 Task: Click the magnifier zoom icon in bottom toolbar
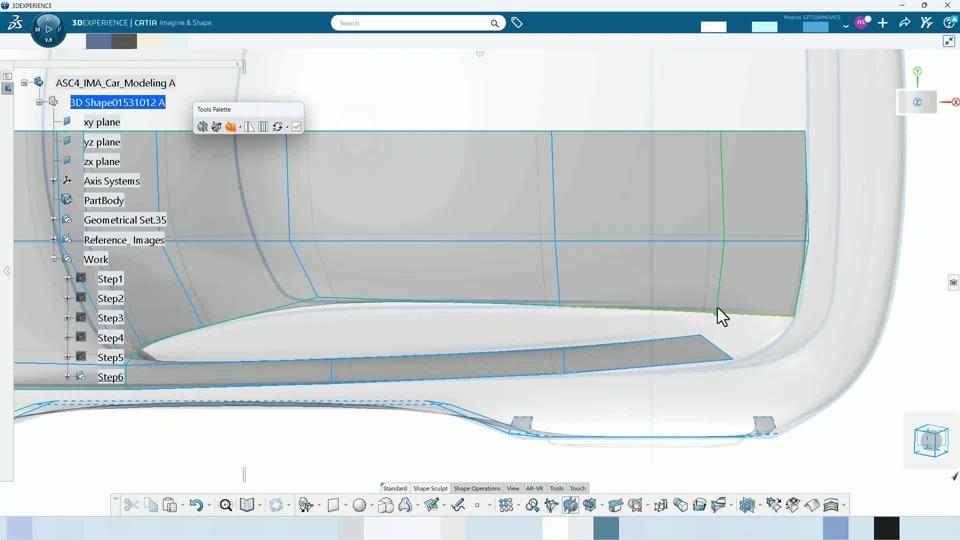[x=226, y=505]
